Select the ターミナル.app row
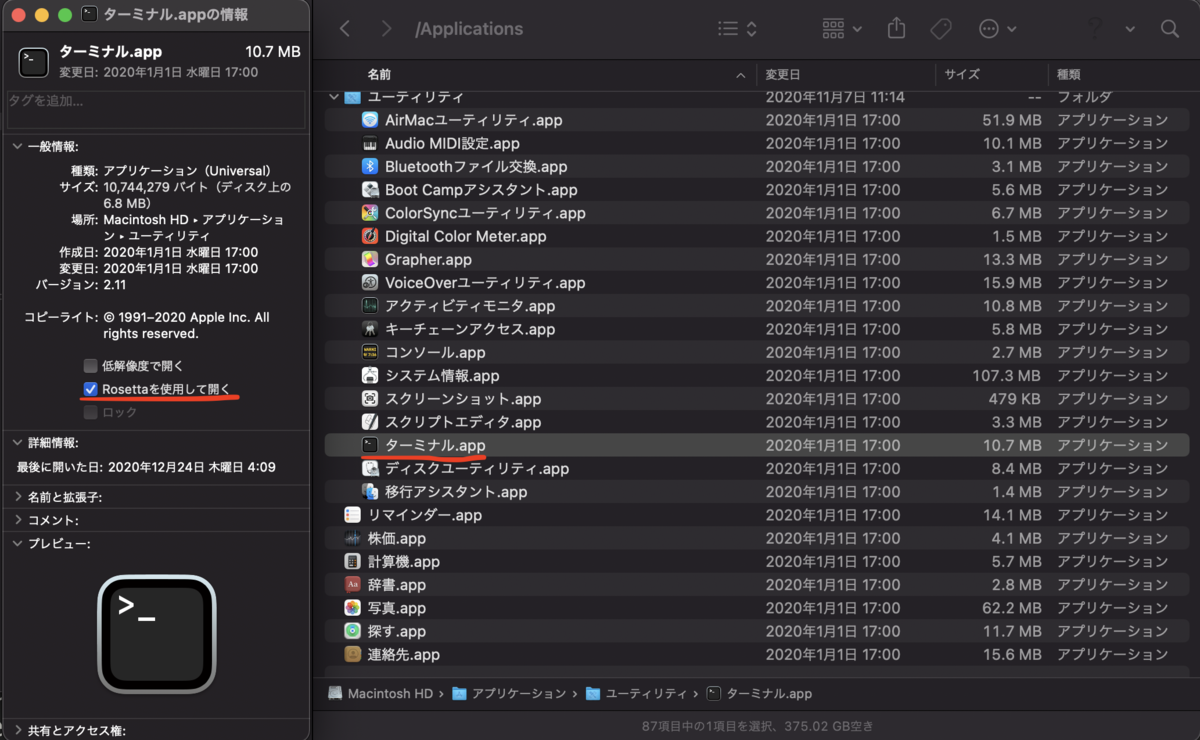 756,445
